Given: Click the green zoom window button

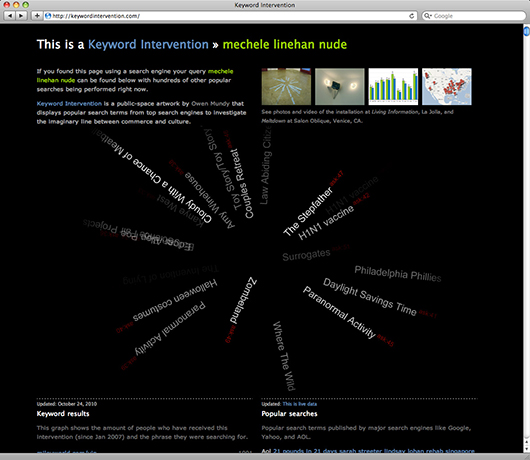Looking at the screenshot, I should [25, 5].
